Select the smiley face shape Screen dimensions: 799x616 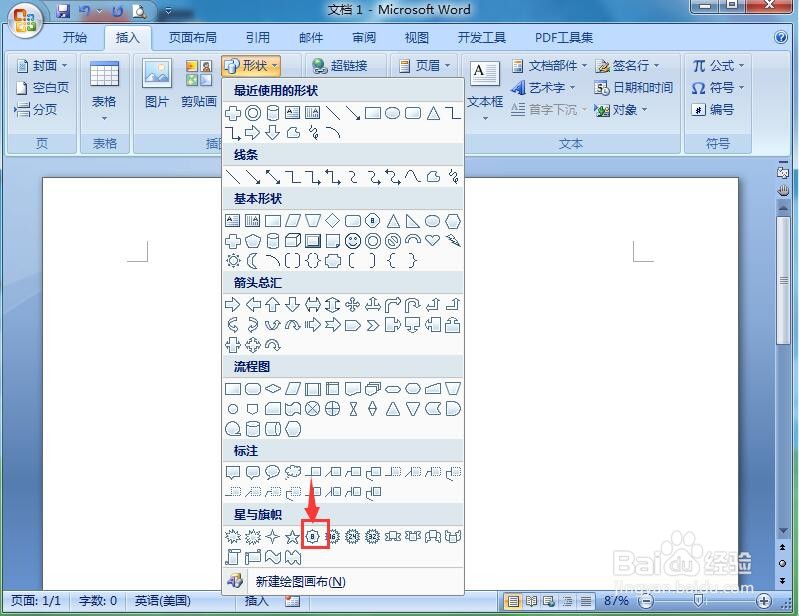coord(353,240)
